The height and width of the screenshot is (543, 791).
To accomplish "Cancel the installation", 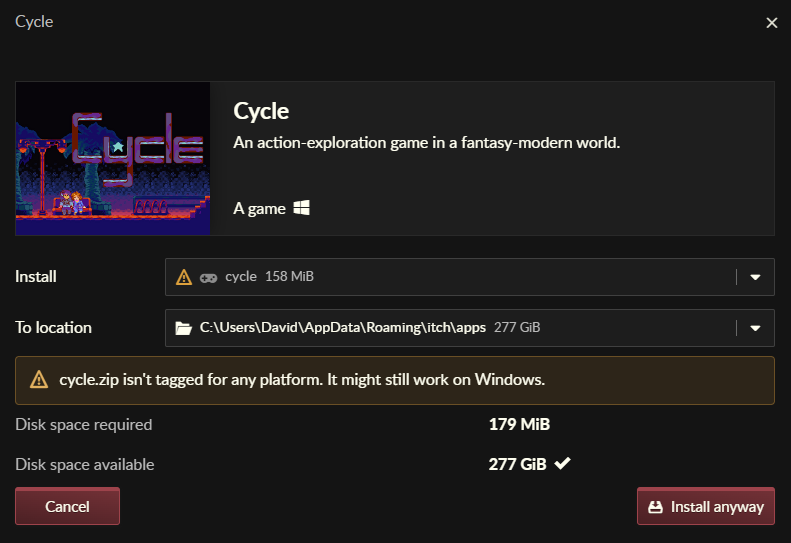I will (68, 506).
